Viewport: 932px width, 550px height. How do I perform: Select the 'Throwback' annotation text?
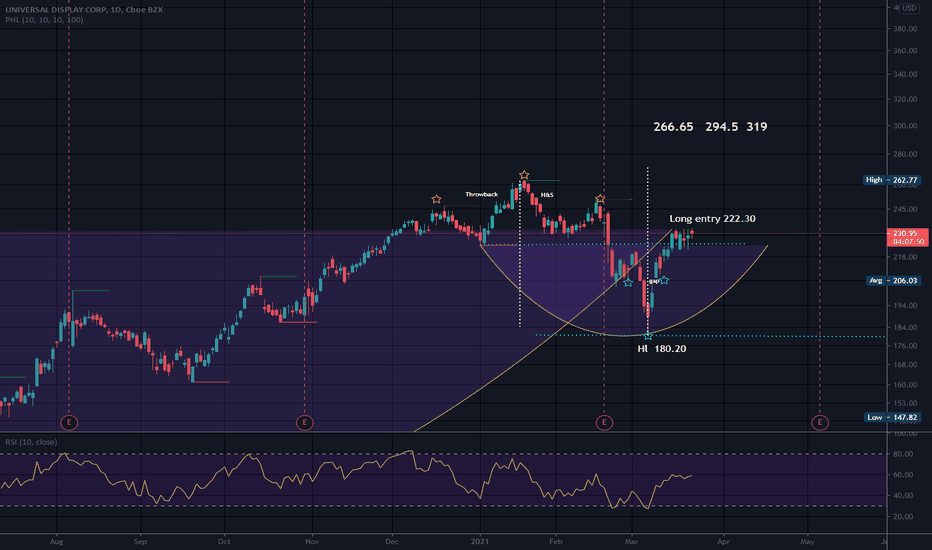481,194
